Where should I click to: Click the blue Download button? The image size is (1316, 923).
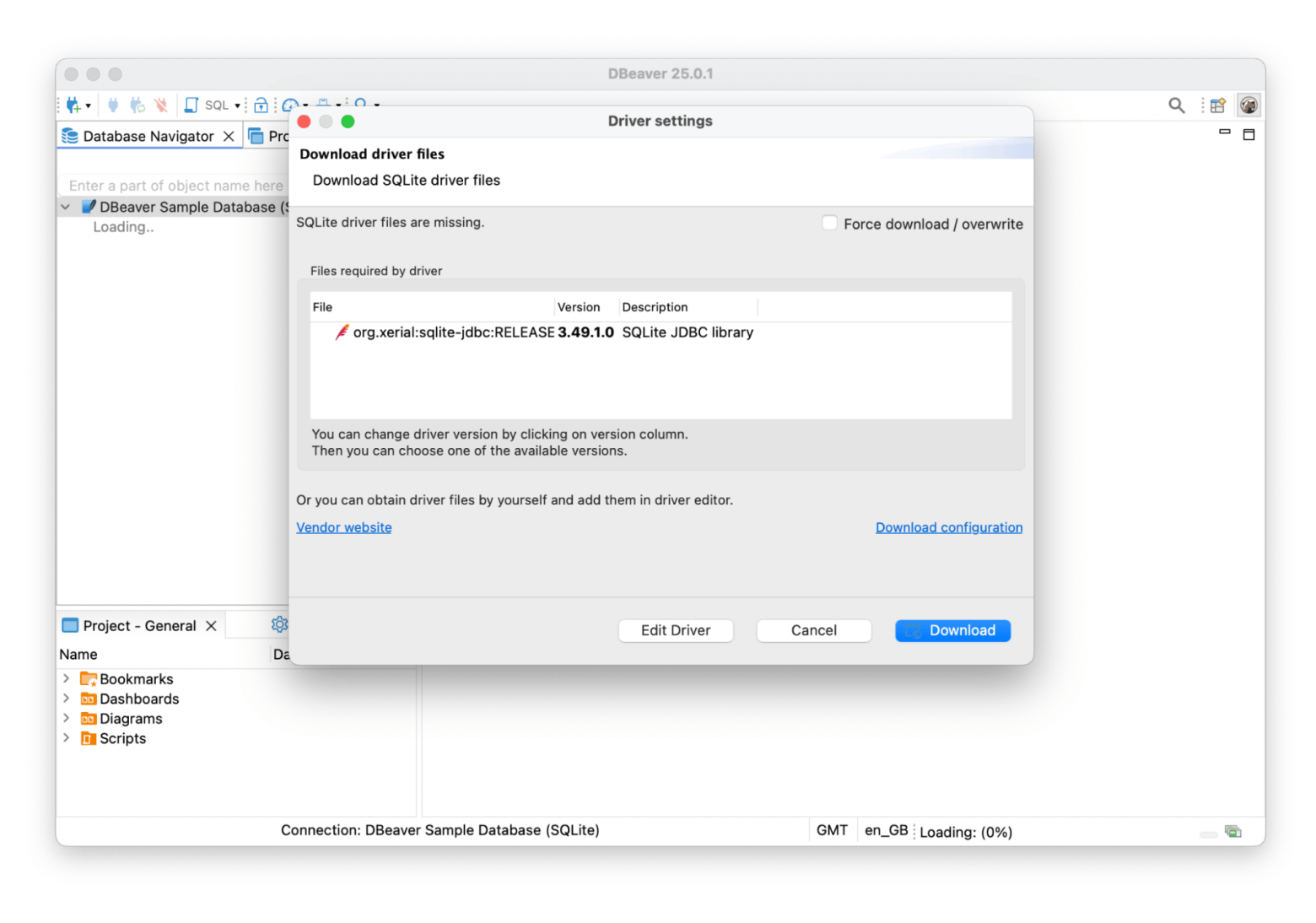coord(952,630)
